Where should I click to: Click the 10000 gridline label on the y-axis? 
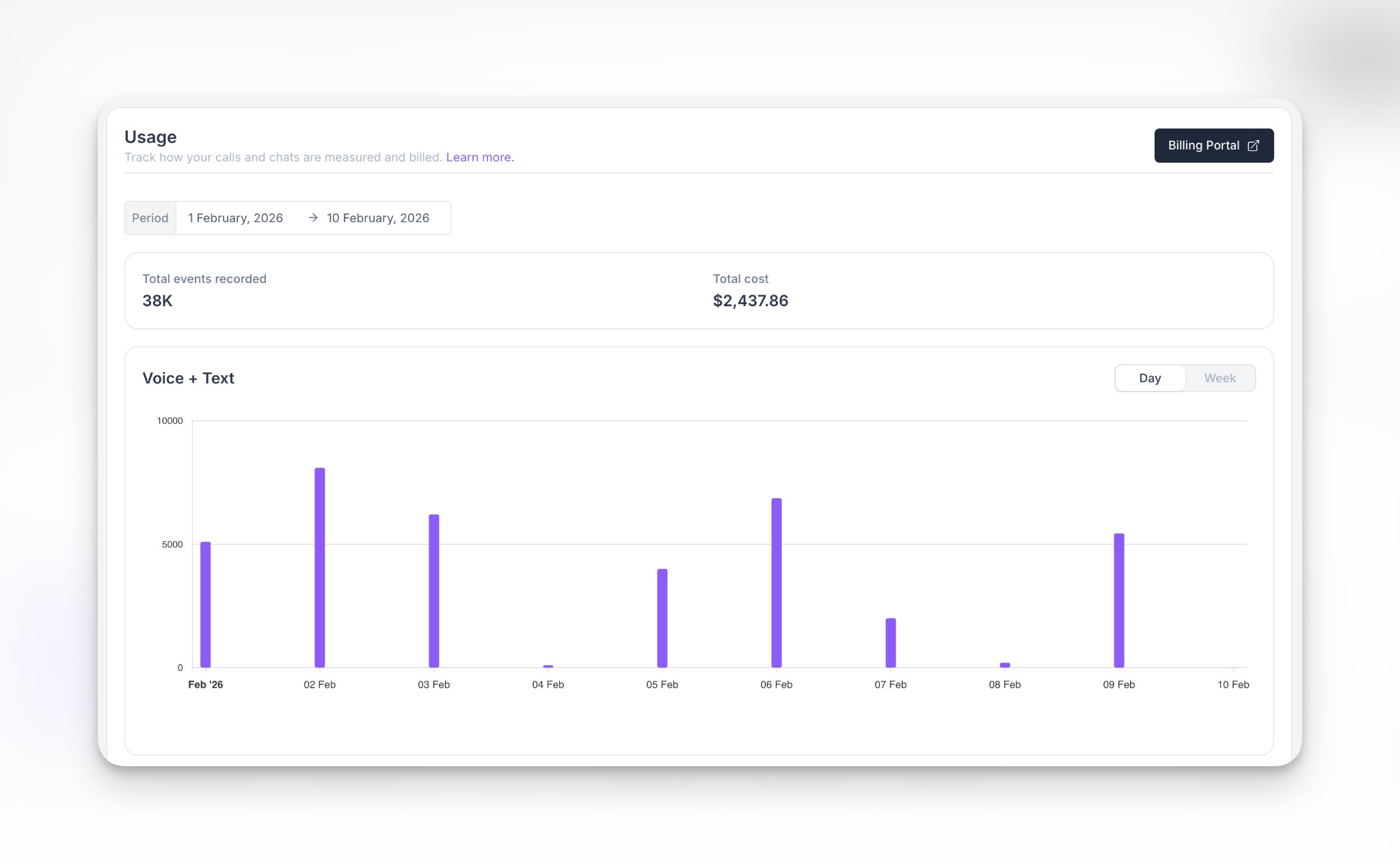[170, 420]
